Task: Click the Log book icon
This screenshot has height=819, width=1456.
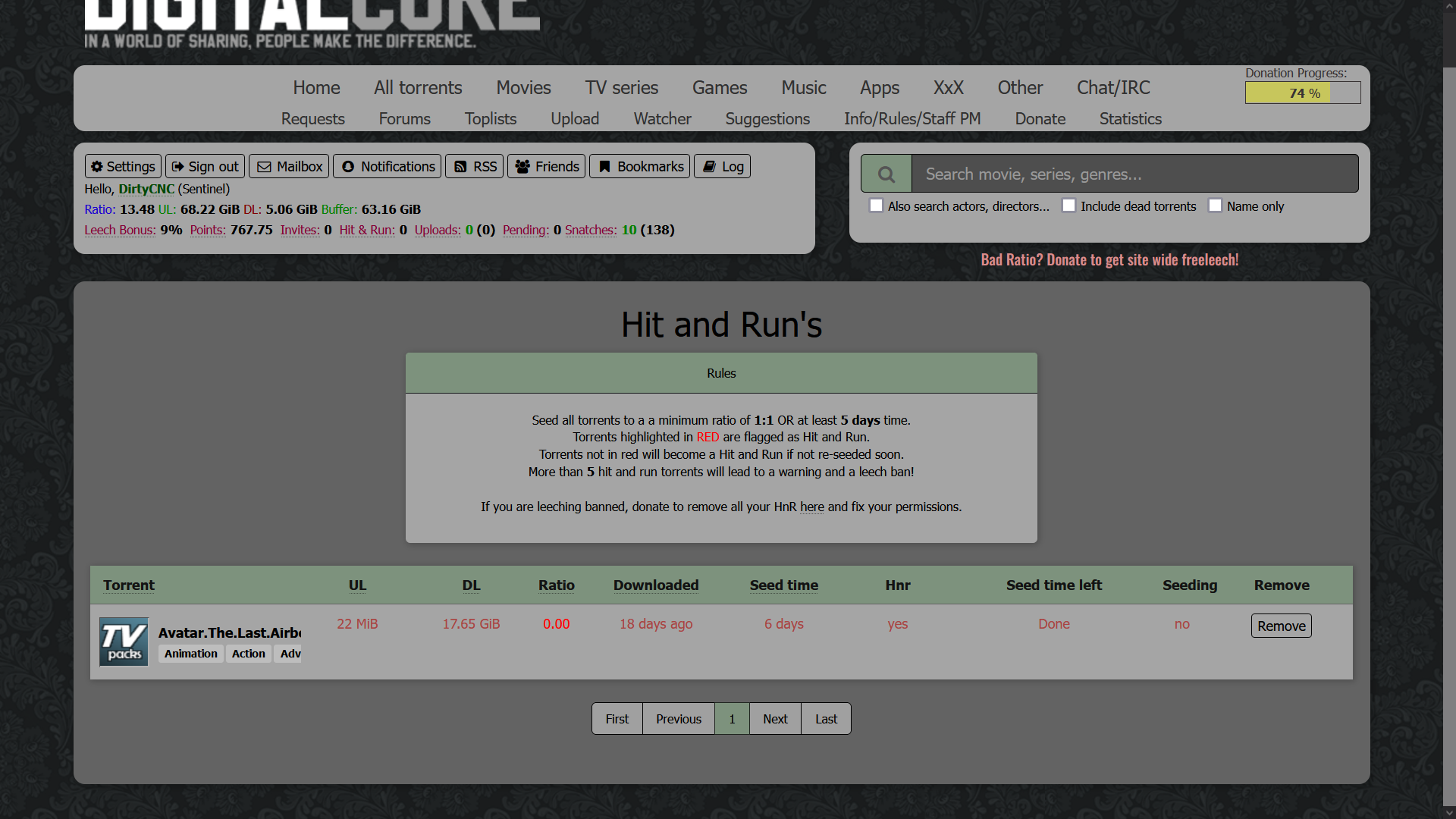Action: point(709,167)
